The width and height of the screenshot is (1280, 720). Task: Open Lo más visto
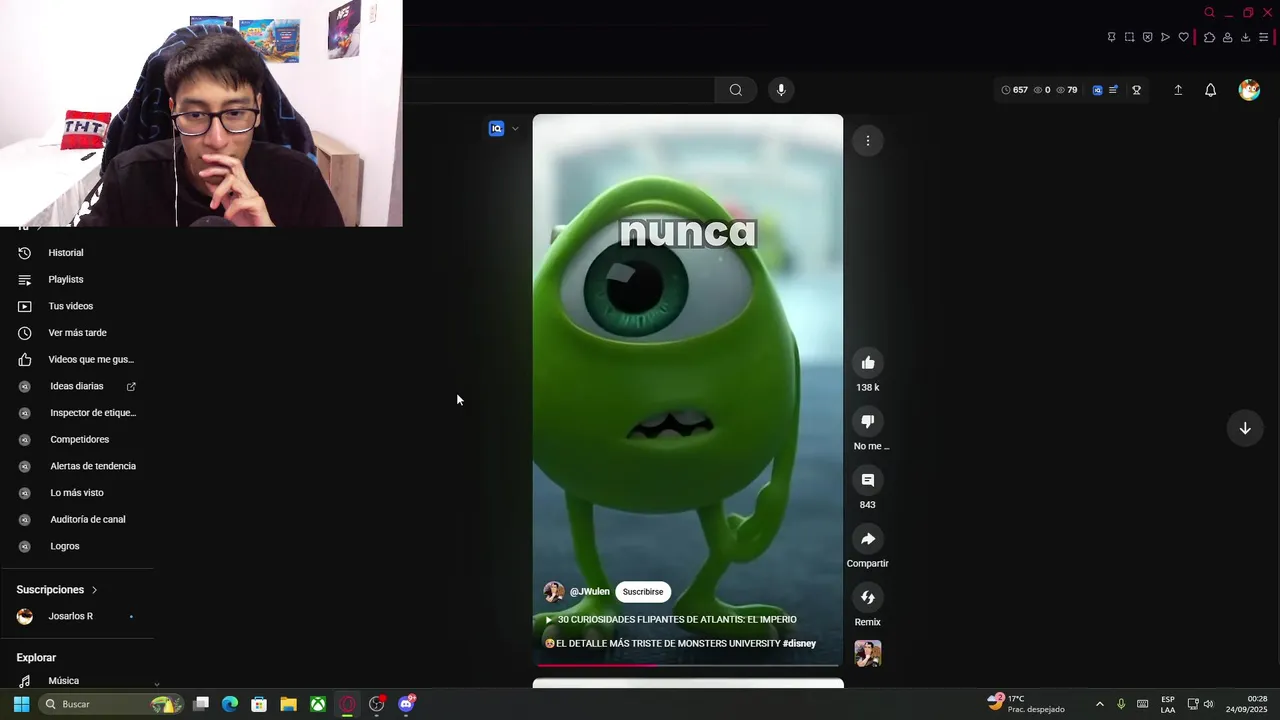pos(77,493)
